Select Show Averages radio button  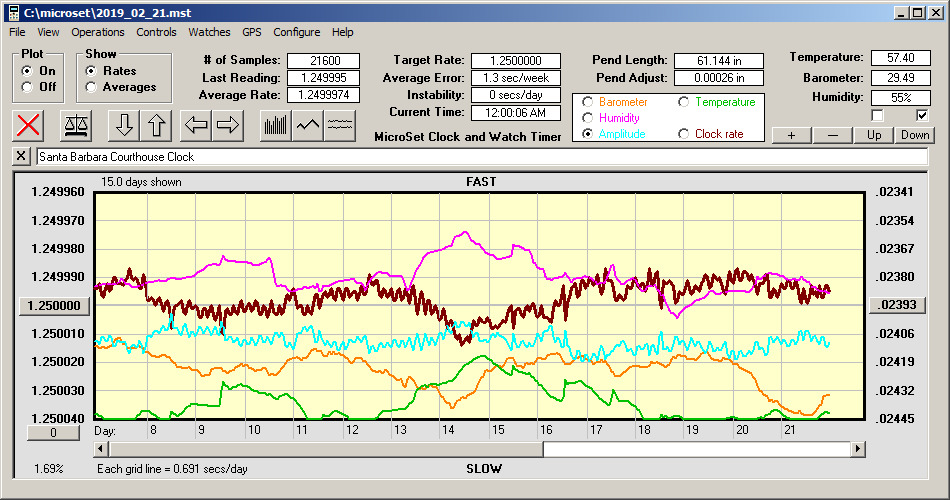(x=91, y=87)
